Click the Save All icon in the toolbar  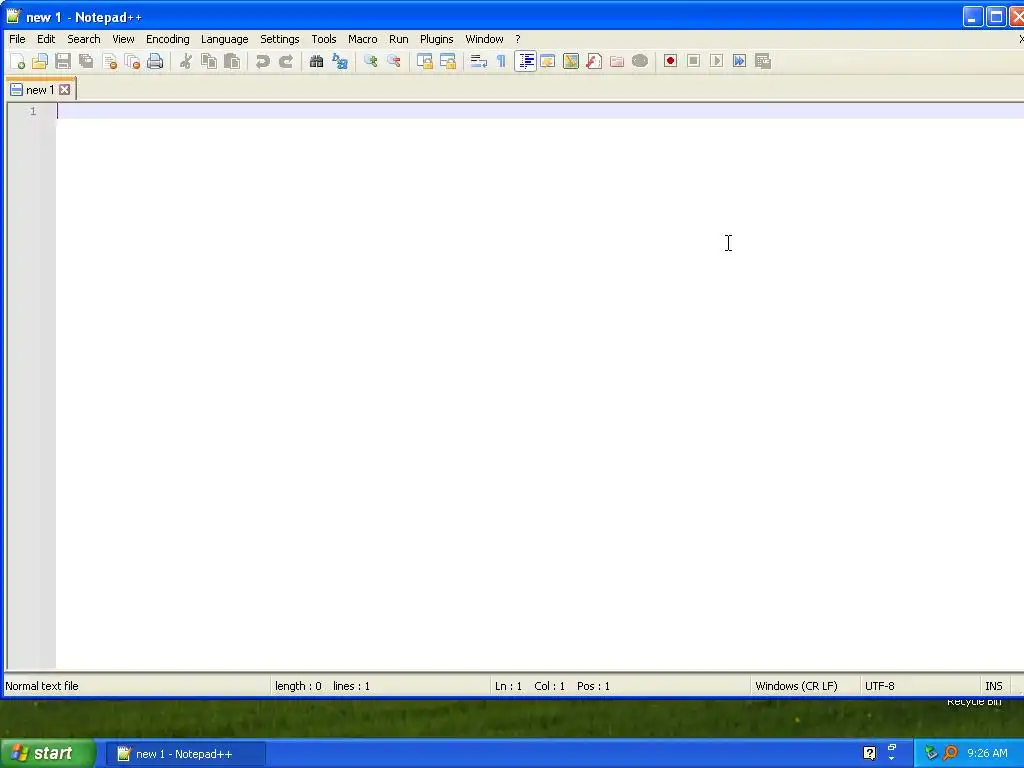86,61
